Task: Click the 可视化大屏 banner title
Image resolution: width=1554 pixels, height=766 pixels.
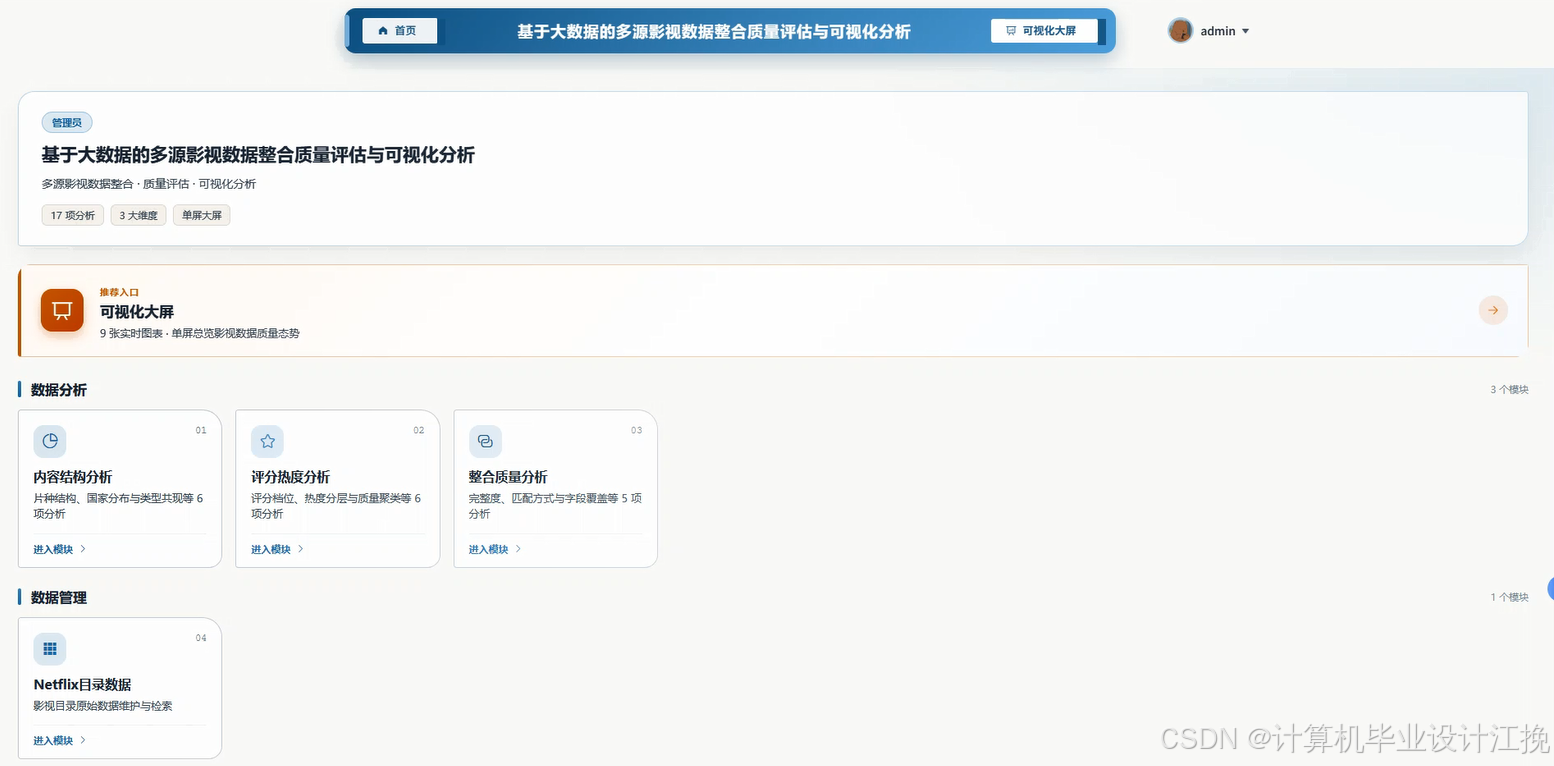Action: point(137,312)
